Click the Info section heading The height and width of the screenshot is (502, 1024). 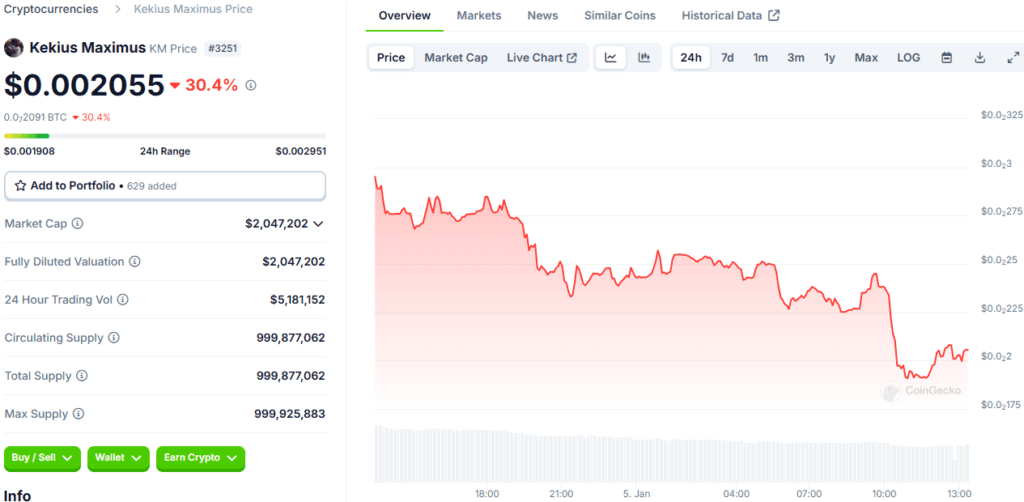coord(18,495)
